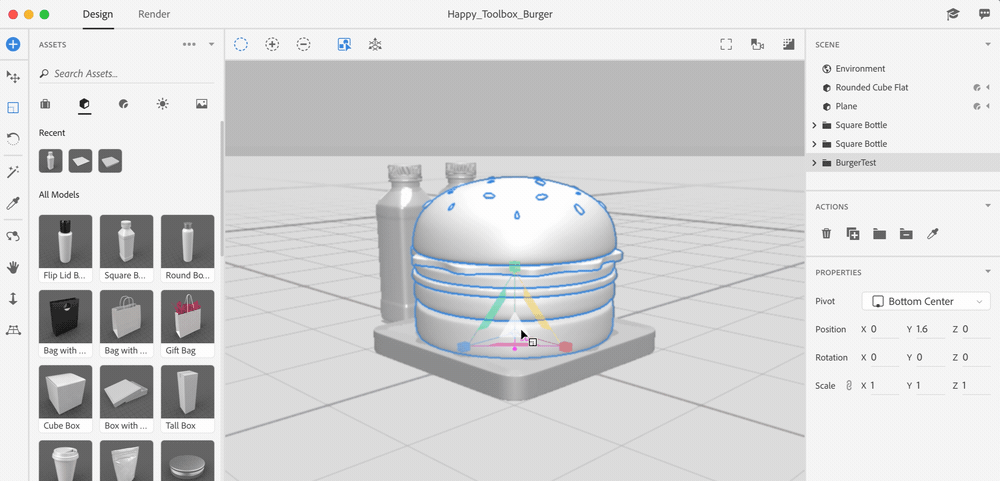This screenshot has height=481, width=1000.
Task: Delete selection with the trash icon
Action: [827, 233]
